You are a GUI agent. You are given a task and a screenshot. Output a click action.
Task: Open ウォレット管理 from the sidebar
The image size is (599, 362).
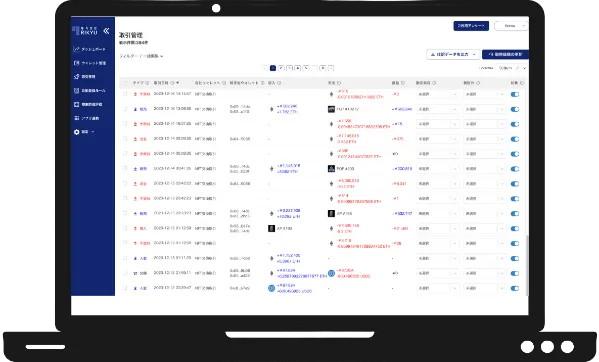point(90,63)
